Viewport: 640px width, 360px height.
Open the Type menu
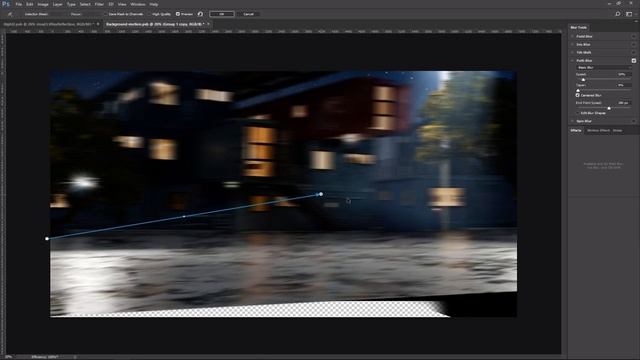point(71,4)
